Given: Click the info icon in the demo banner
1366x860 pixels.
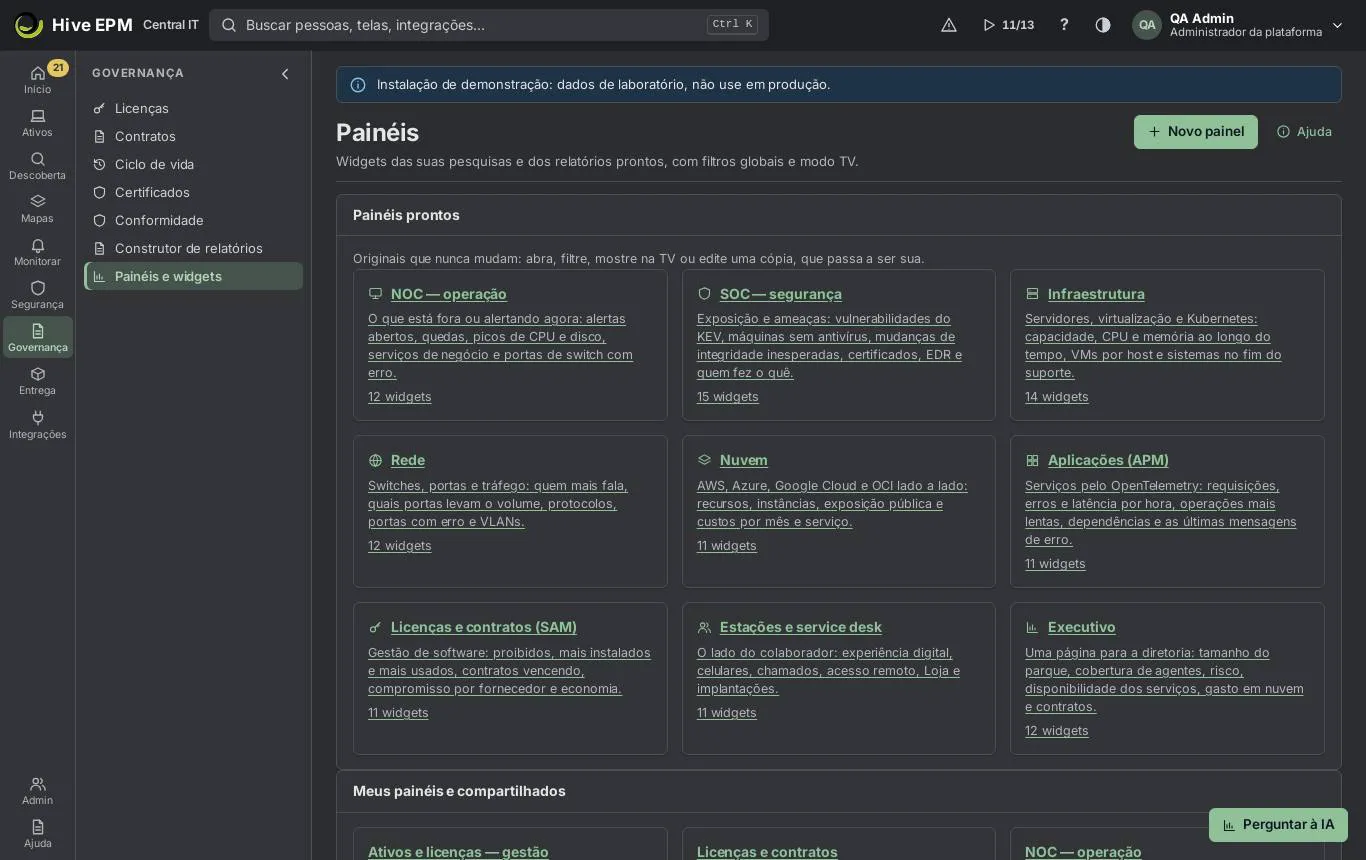Looking at the screenshot, I should pos(358,85).
